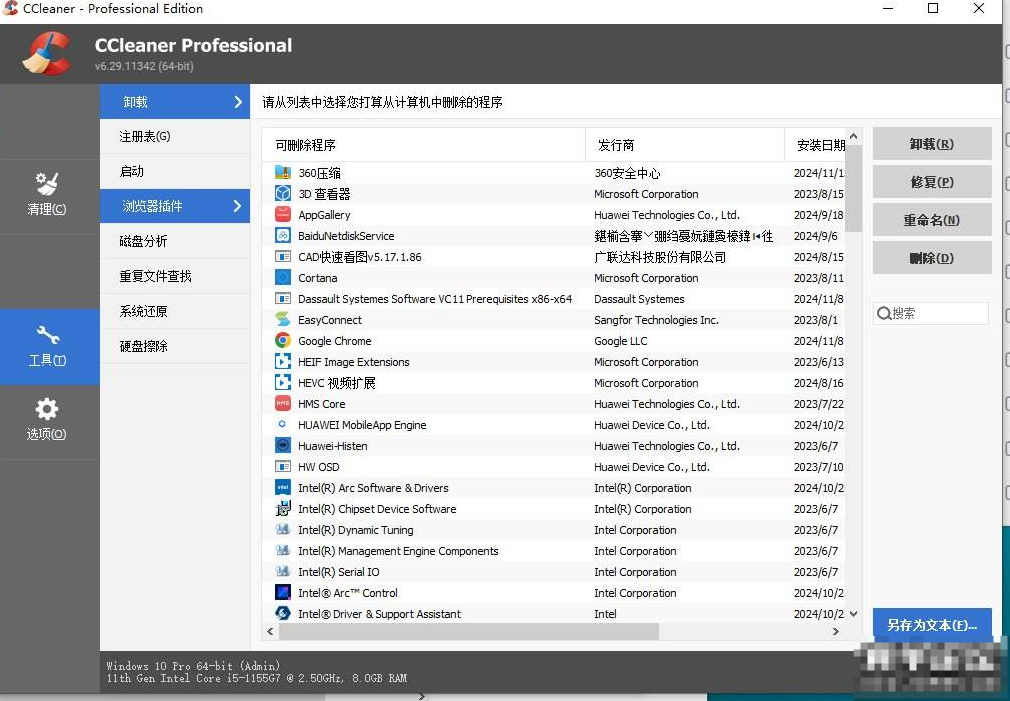Open the 选项 gear icon
The width and height of the screenshot is (1010, 701).
click(47, 409)
